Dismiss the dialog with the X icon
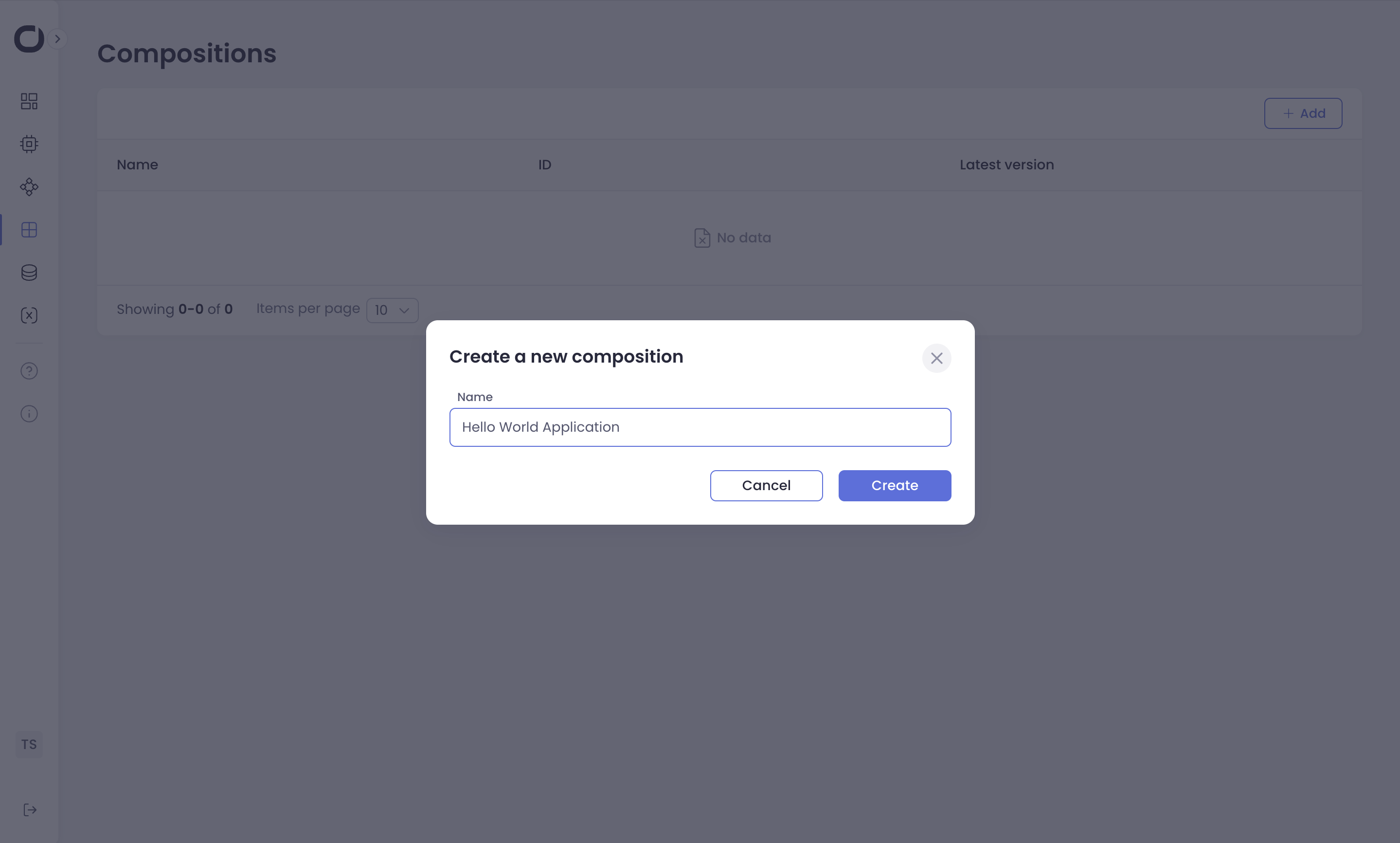This screenshot has height=843, width=1400. coord(935,358)
